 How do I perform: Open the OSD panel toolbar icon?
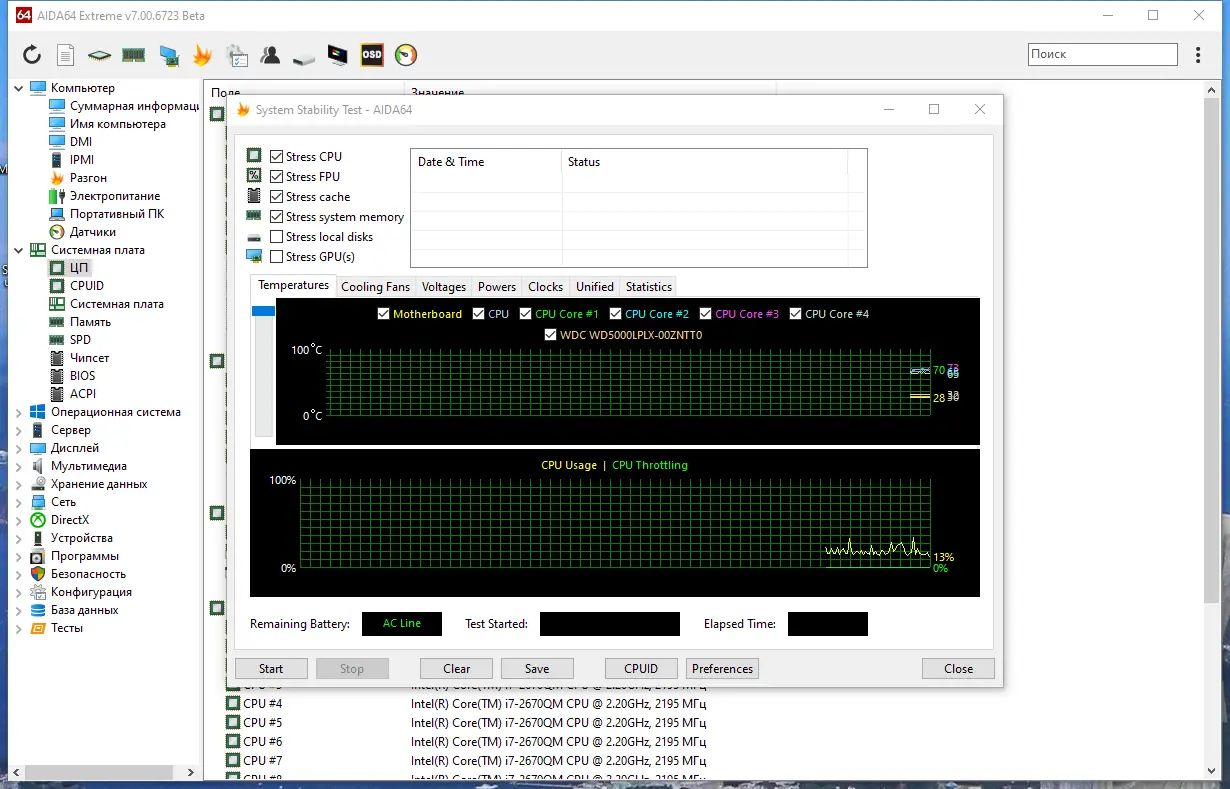[x=372, y=55]
